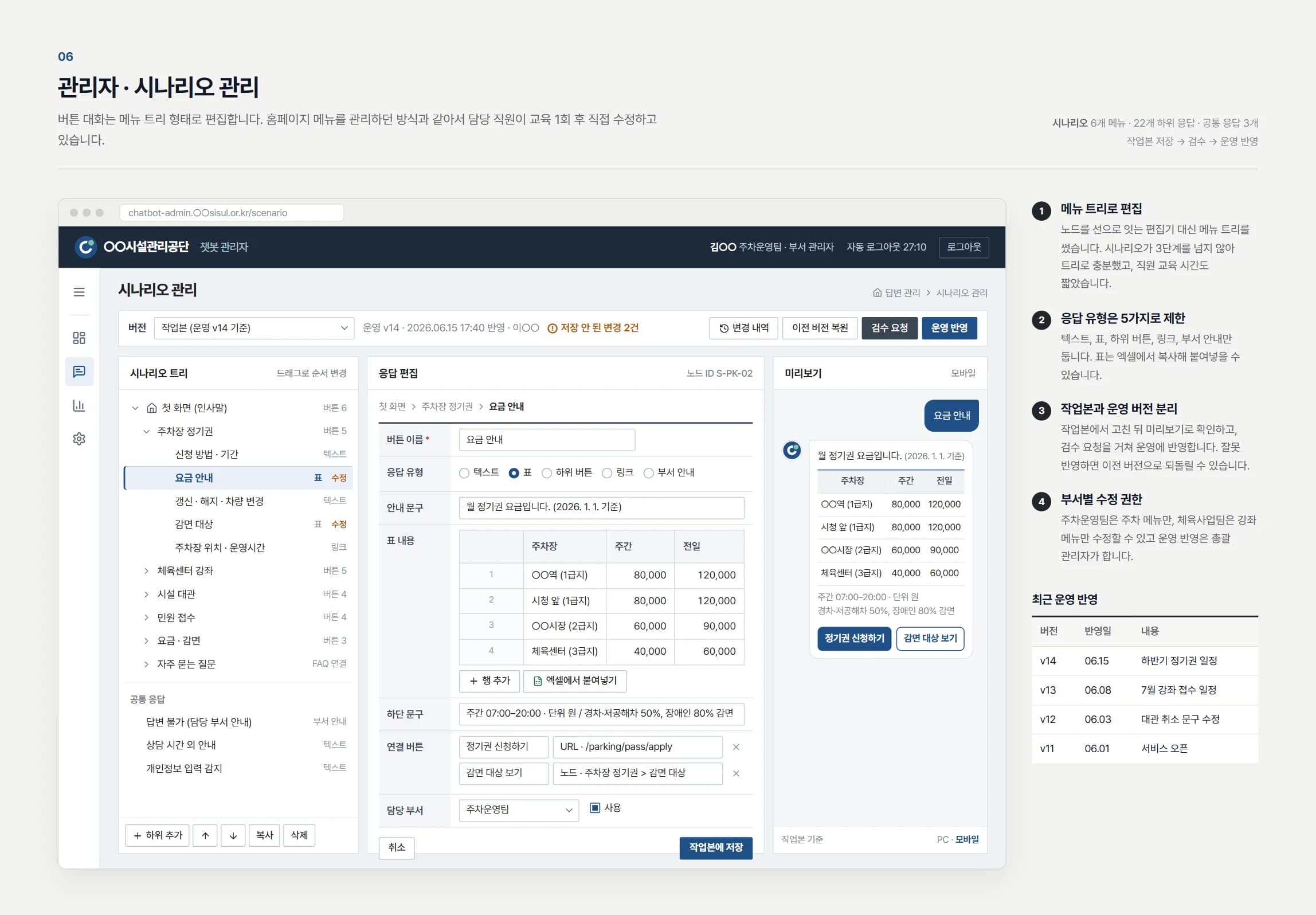Click the bot avatar icon in the preview
The height and width of the screenshot is (915, 1316).
click(792, 450)
